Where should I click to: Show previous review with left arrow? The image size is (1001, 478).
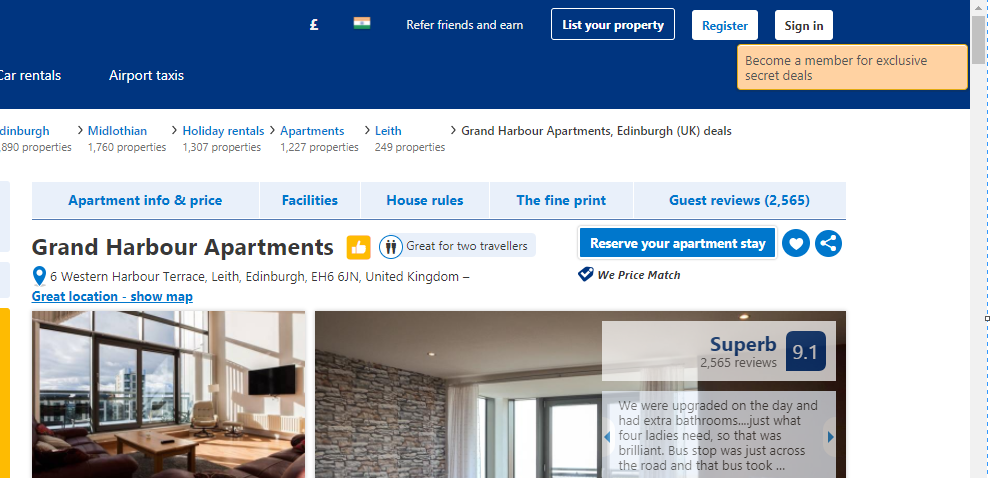[607, 437]
